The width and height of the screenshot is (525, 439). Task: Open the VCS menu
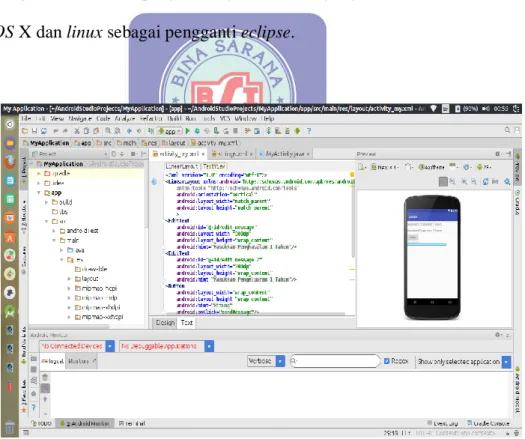click(225, 119)
